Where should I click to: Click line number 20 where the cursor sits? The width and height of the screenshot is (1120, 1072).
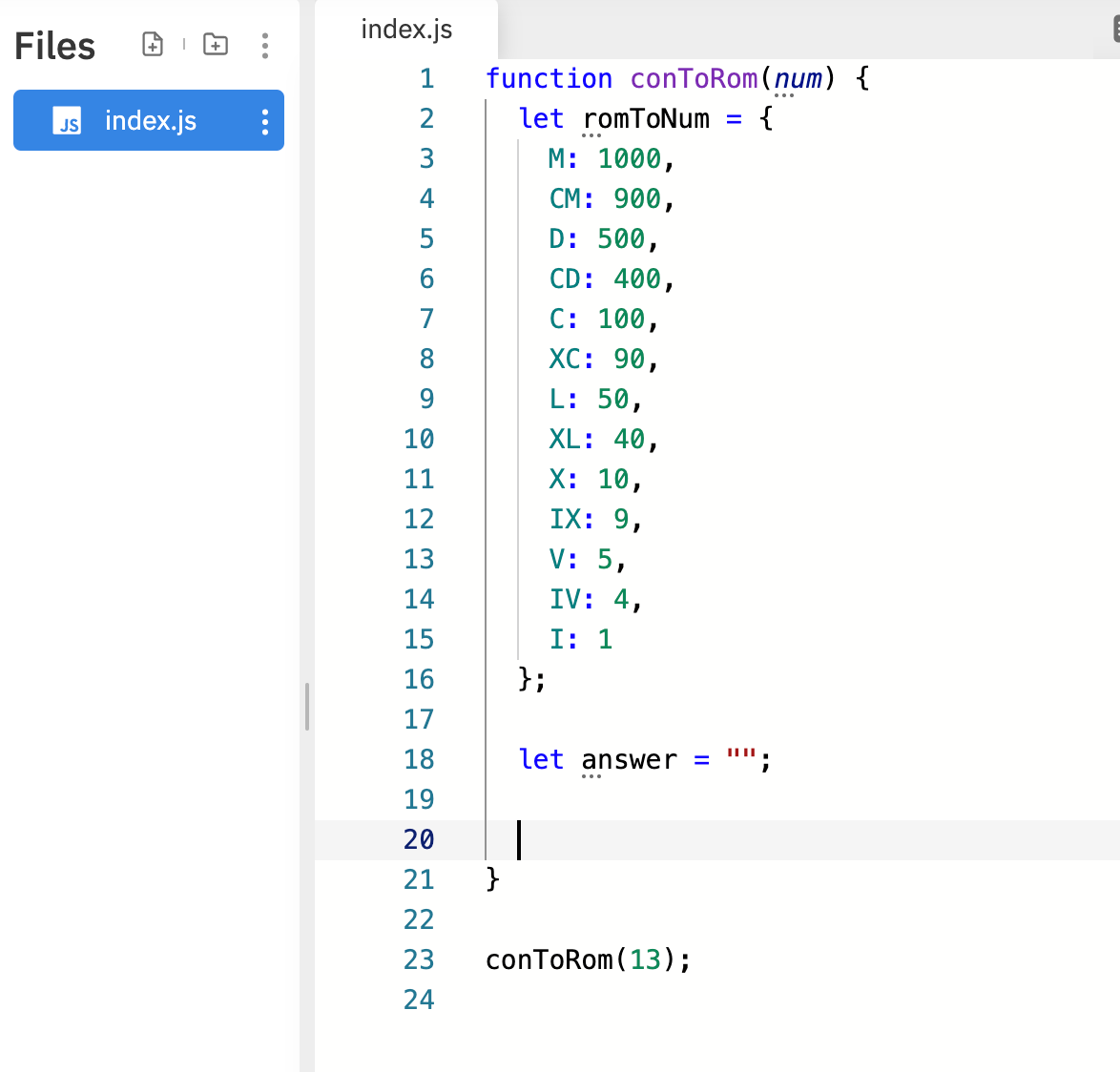(419, 839)
